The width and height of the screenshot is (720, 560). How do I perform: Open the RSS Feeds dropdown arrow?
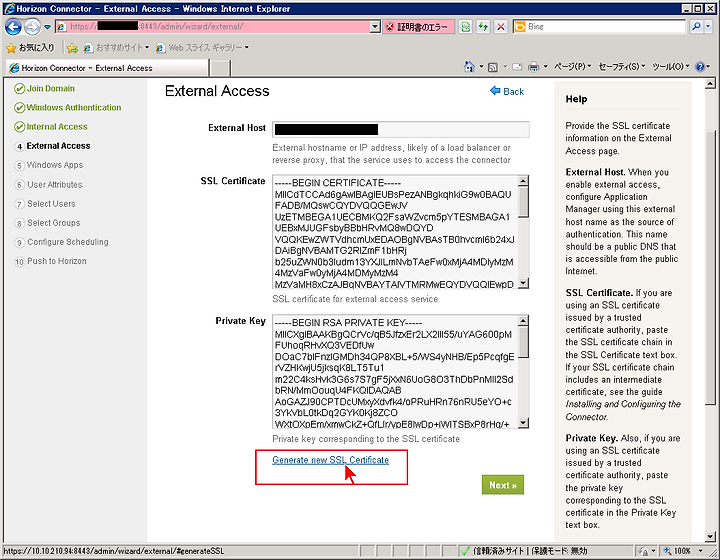(x=505, y=67)
